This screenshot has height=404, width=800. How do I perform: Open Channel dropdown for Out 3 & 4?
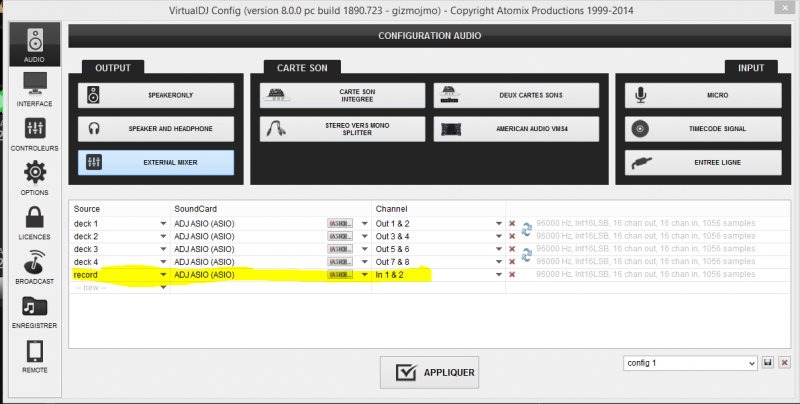(x=498, y=236)
